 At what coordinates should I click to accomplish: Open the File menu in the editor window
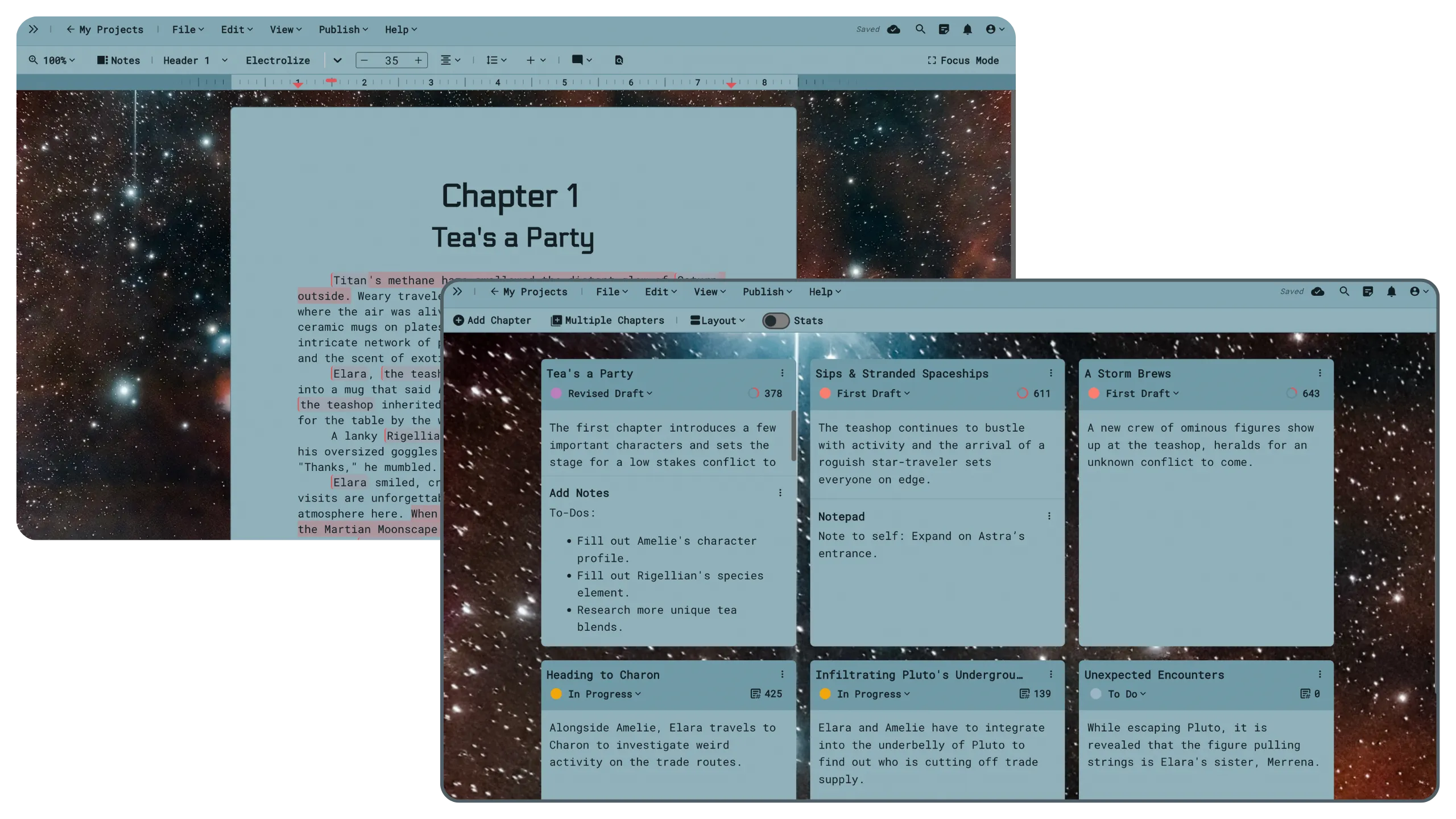(x=188, y=30)
